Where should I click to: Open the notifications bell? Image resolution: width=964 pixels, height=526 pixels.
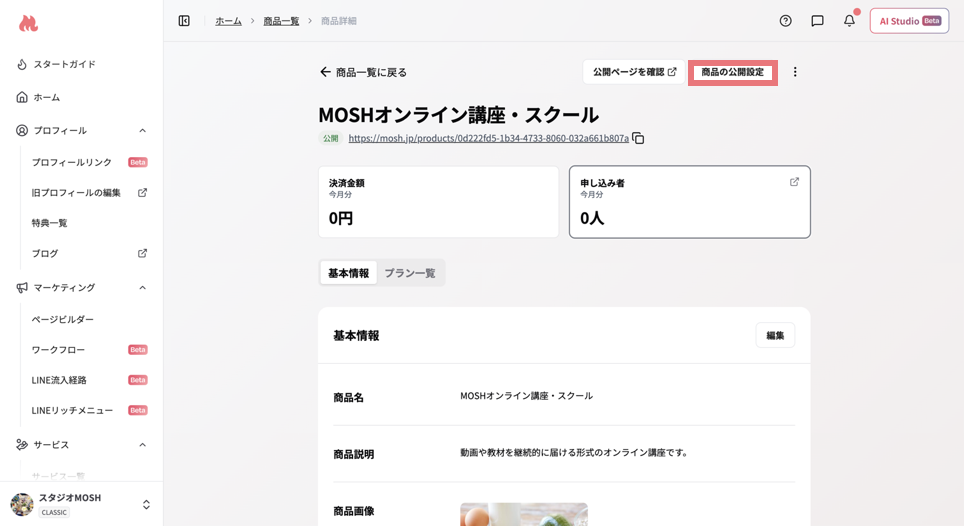[849, 21]
